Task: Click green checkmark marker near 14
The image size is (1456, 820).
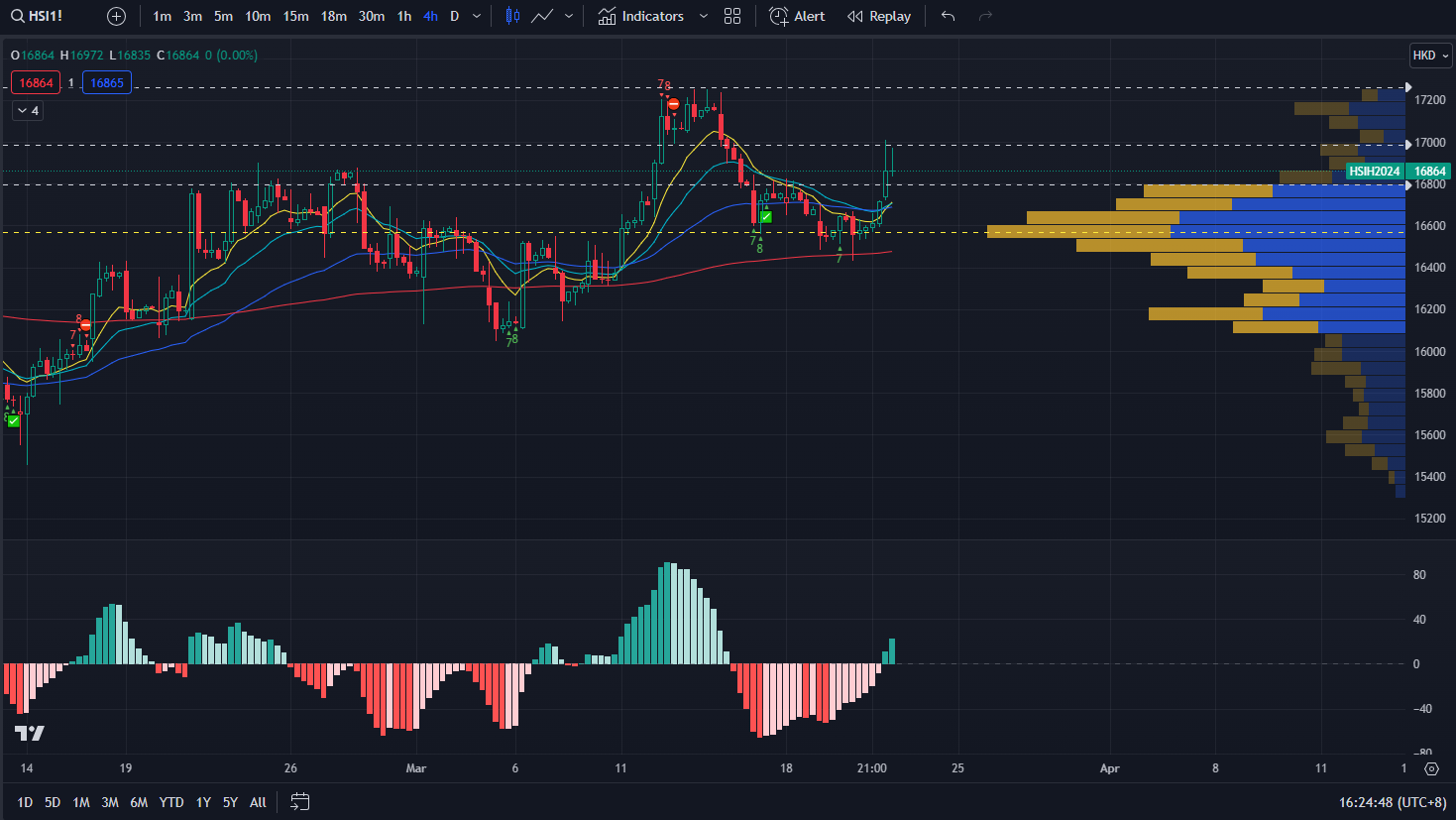Action: click(14, 420)
